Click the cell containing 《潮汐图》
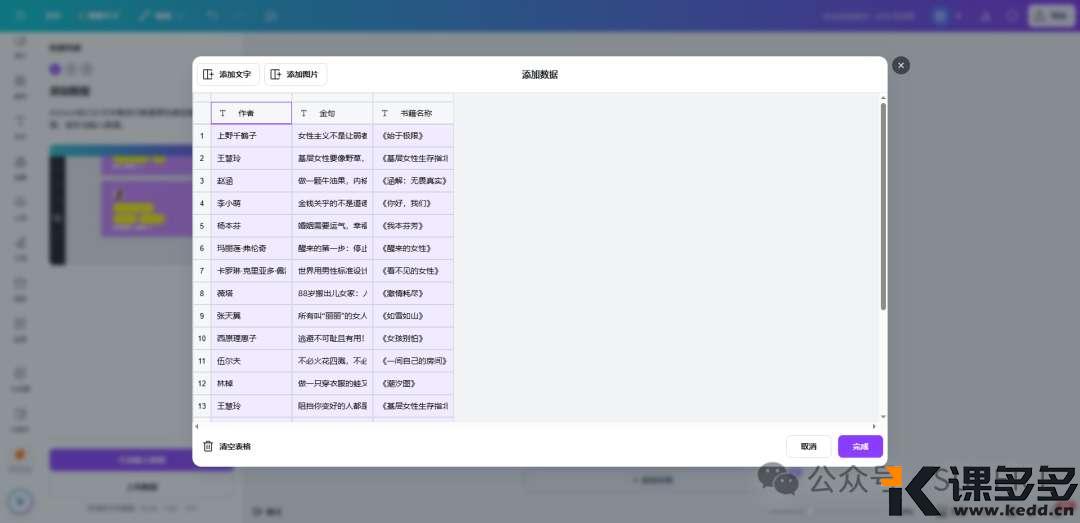This screenshot has height=523, width=1080. [413, 383]
